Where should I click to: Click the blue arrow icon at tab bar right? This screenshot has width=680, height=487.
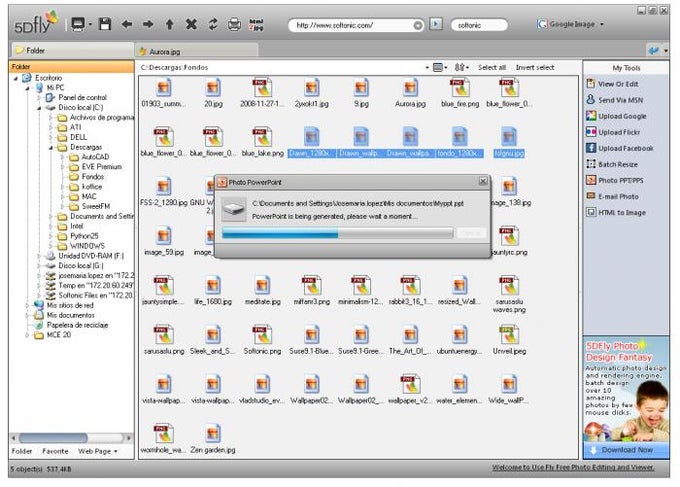click(x=654, y=51)
